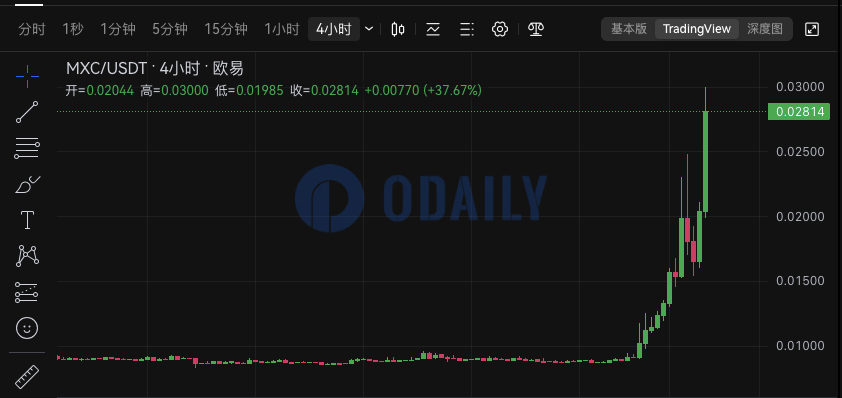
Task: Click the 高=0.03000 high value
Action: pos(175,91)
